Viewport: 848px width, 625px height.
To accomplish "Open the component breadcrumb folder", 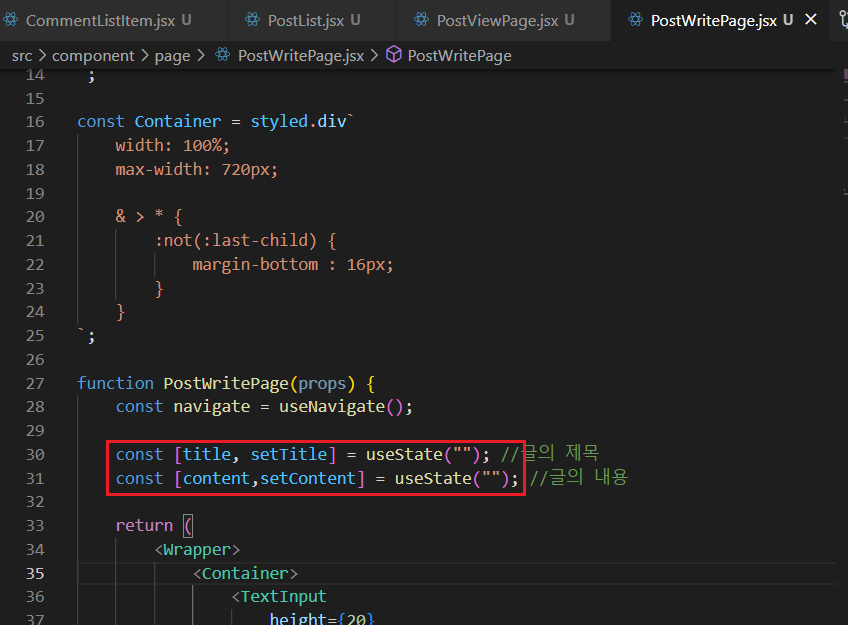I will (x=93, y=56).
